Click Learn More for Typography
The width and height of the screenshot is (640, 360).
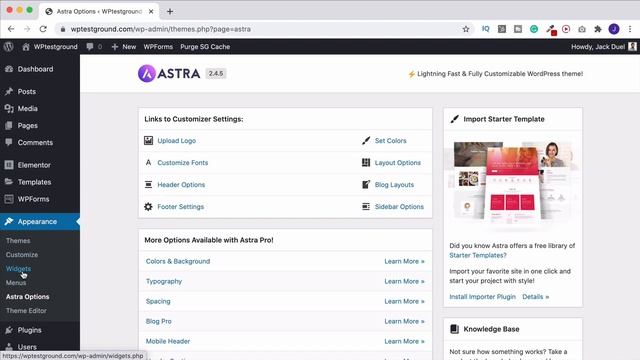(x=404, y=281)
